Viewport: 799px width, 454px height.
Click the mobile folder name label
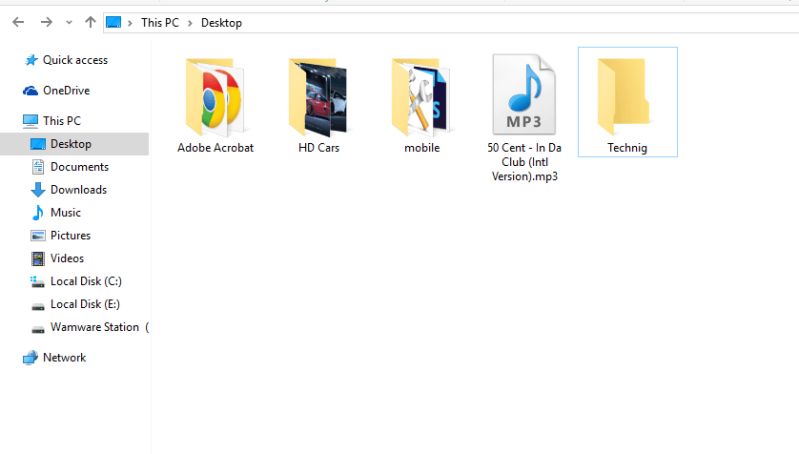422,148
